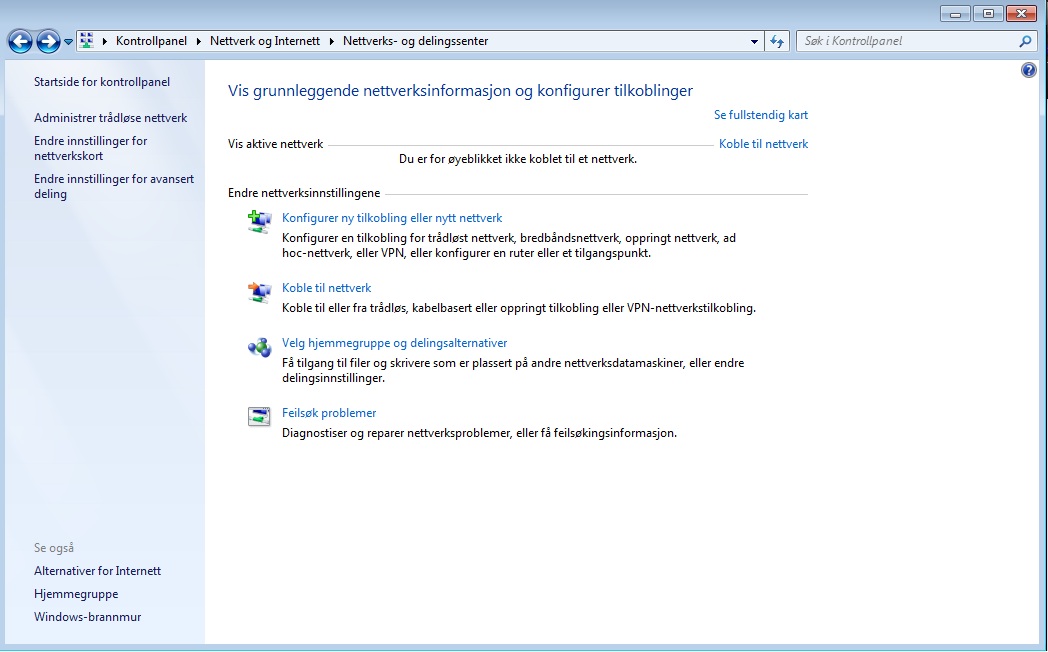The width and height of the screenshot is (1048, 652).
Task: Click the heading 'Vis grunnleggende nettverksinformasjon og konfigurer tilkoblinger'
Action: [461, 91]
